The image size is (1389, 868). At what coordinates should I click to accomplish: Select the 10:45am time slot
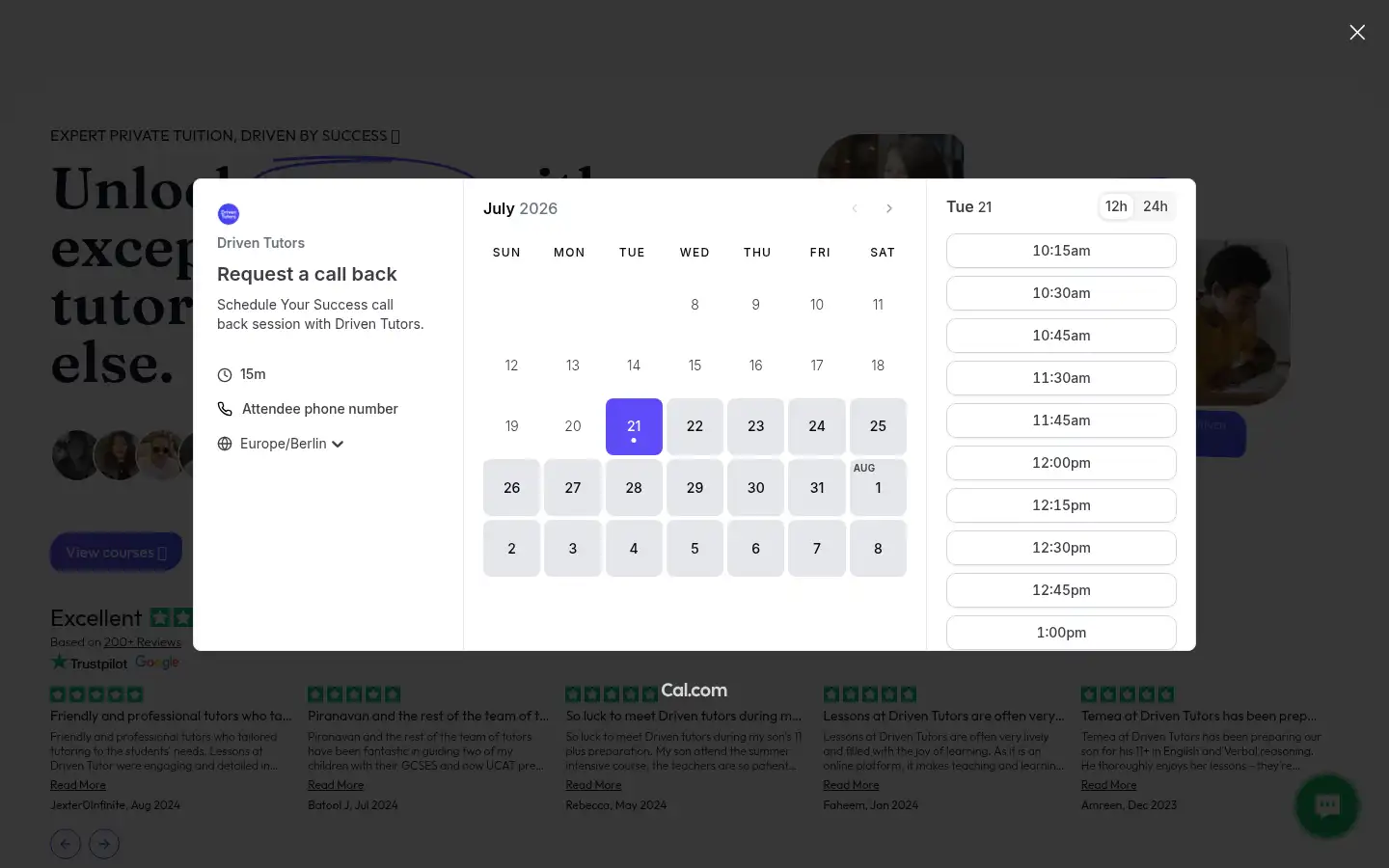point(1061,336)
